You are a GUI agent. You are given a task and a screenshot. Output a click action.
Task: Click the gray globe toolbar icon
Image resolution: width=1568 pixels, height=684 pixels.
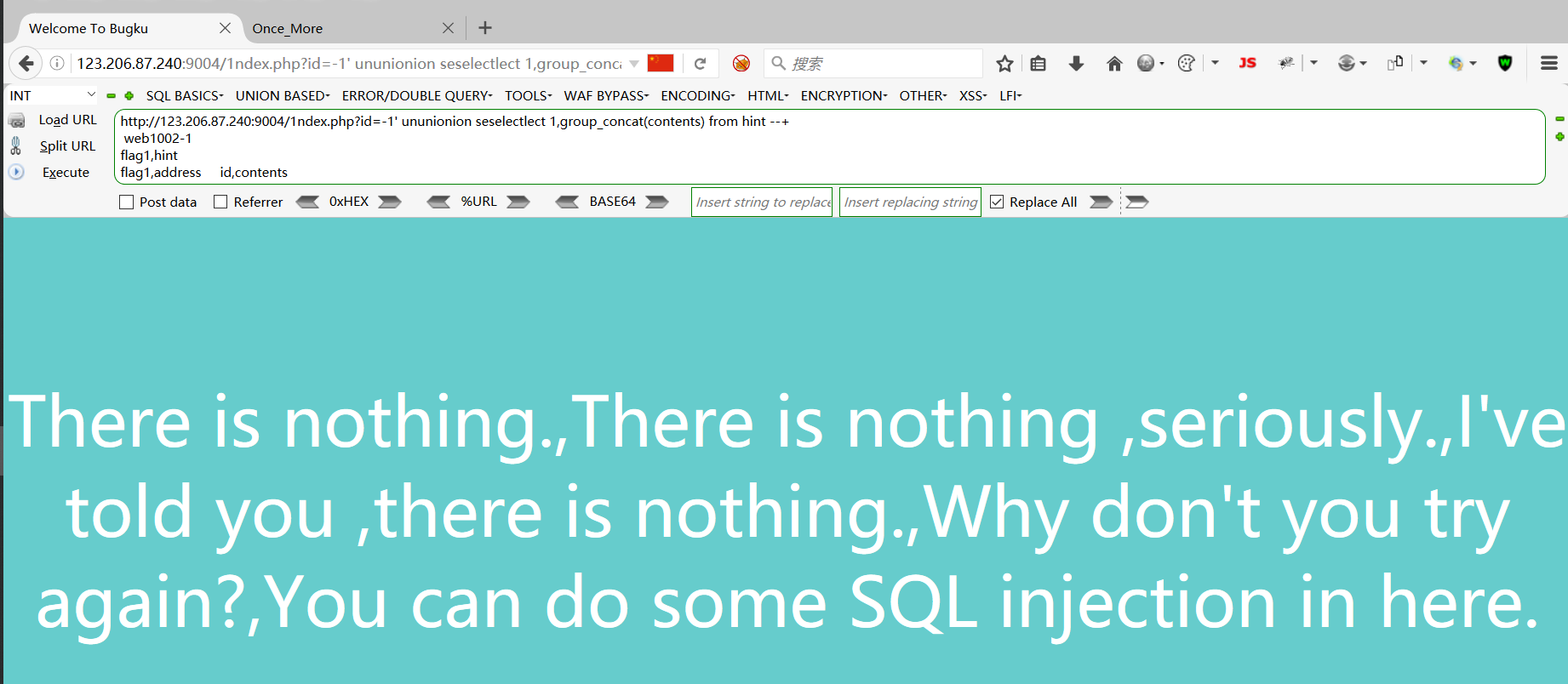pos(1146,63)
